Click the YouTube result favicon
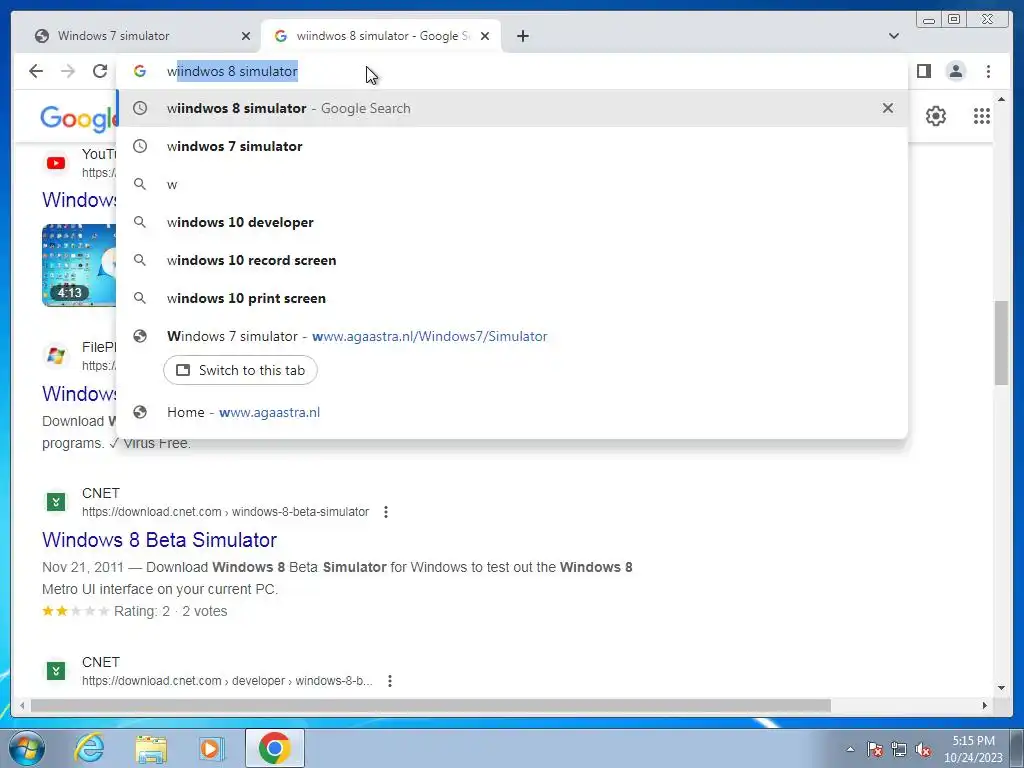This screenshot has height=768, width=1024. [56, 163]
